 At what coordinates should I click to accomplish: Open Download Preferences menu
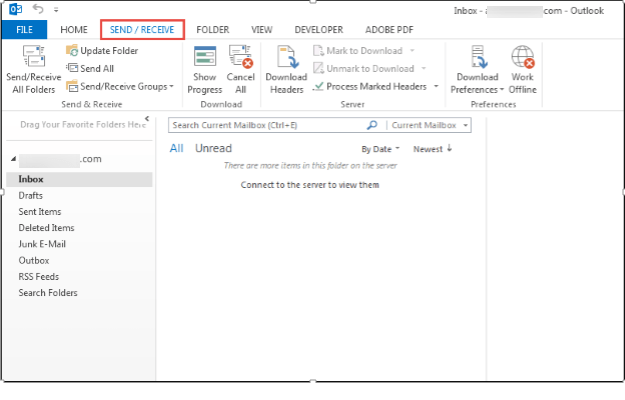pyautogui.click(x=477, y=69)
